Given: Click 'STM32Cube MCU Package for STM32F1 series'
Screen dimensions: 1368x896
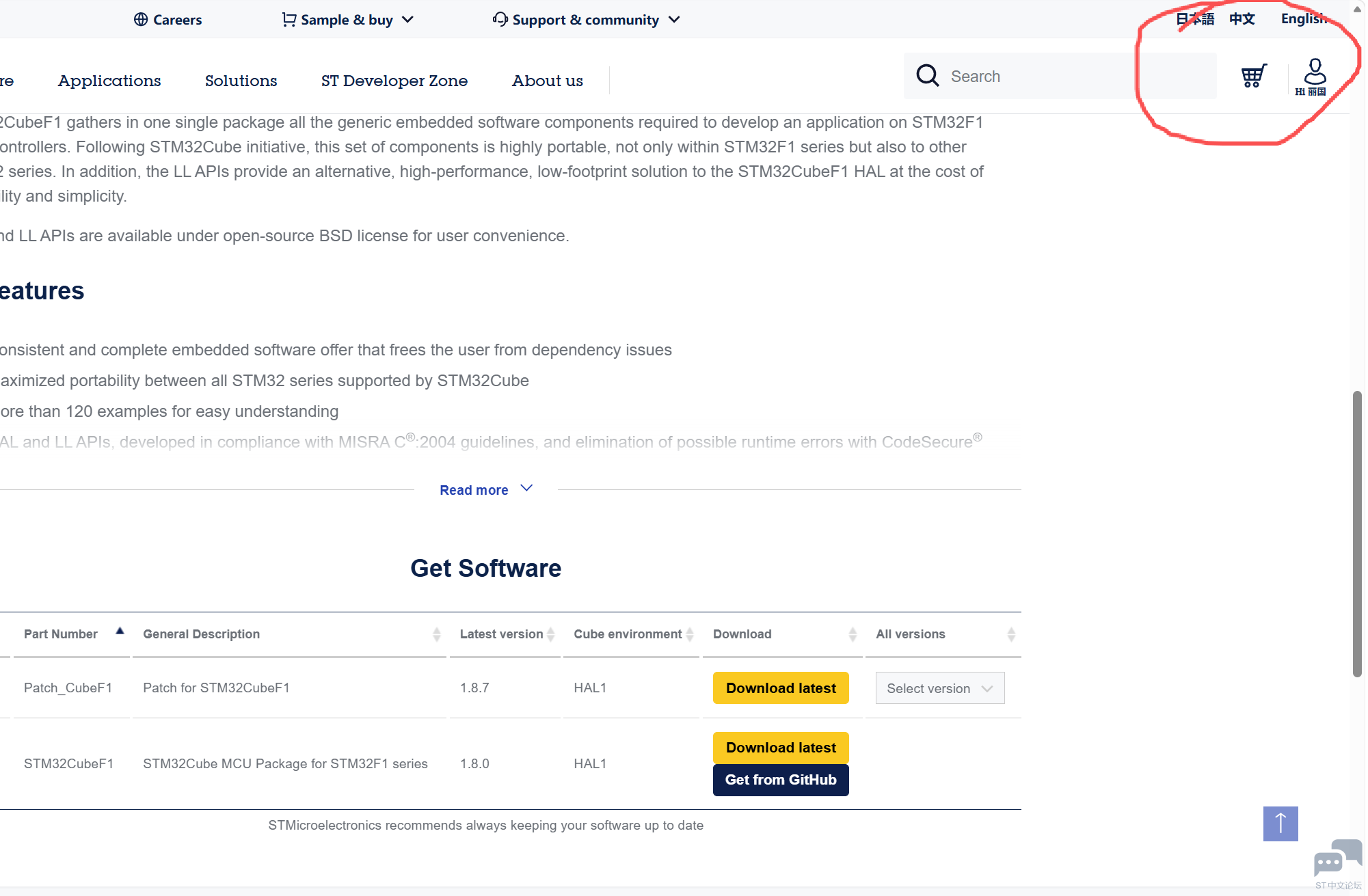Looking at the screenshot, I should point(285,763).
